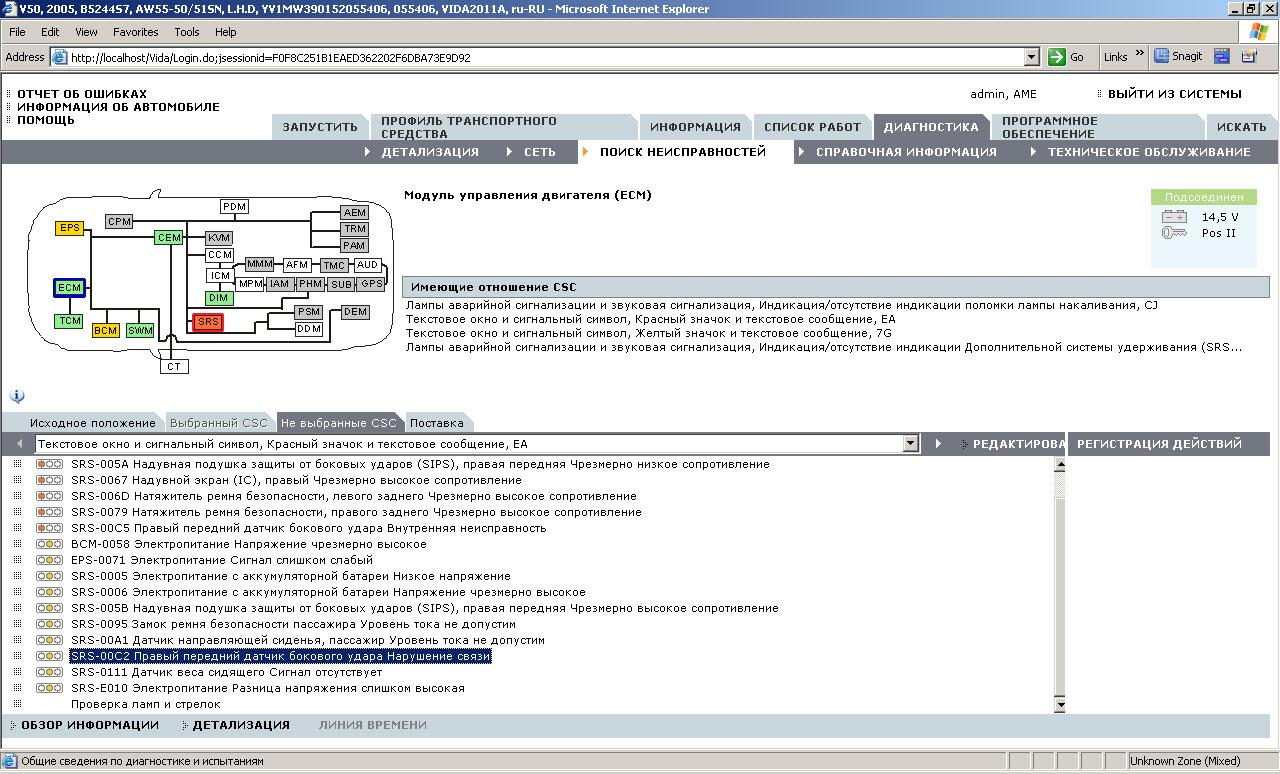Viewport: 1280px width, 774px height.
Task: Click the yellow status lights for EPS-0071
Action: click(49, 560)
